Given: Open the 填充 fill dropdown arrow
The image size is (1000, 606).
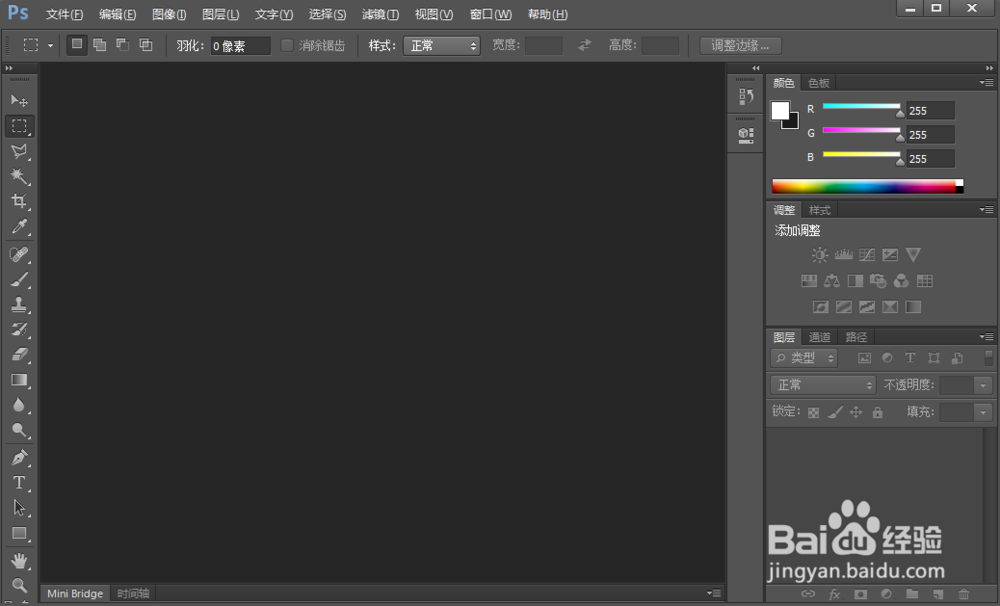Looking at the screenshot, I should [983, 413].
